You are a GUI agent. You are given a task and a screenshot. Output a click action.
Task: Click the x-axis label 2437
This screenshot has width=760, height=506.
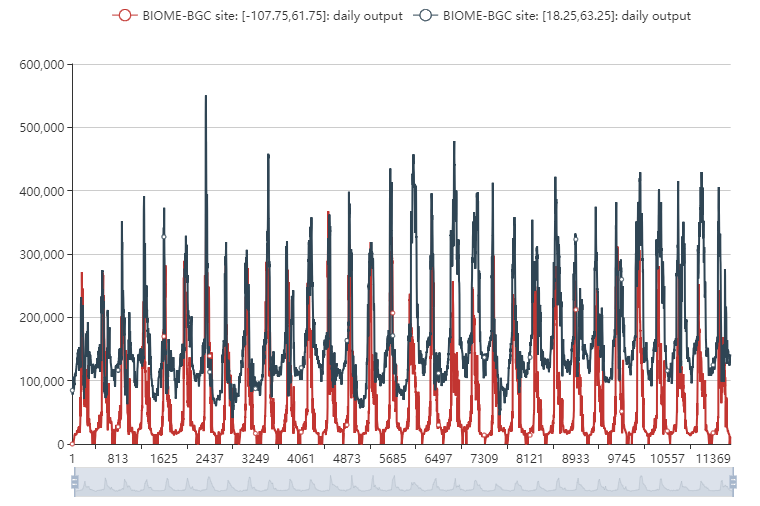209,458
